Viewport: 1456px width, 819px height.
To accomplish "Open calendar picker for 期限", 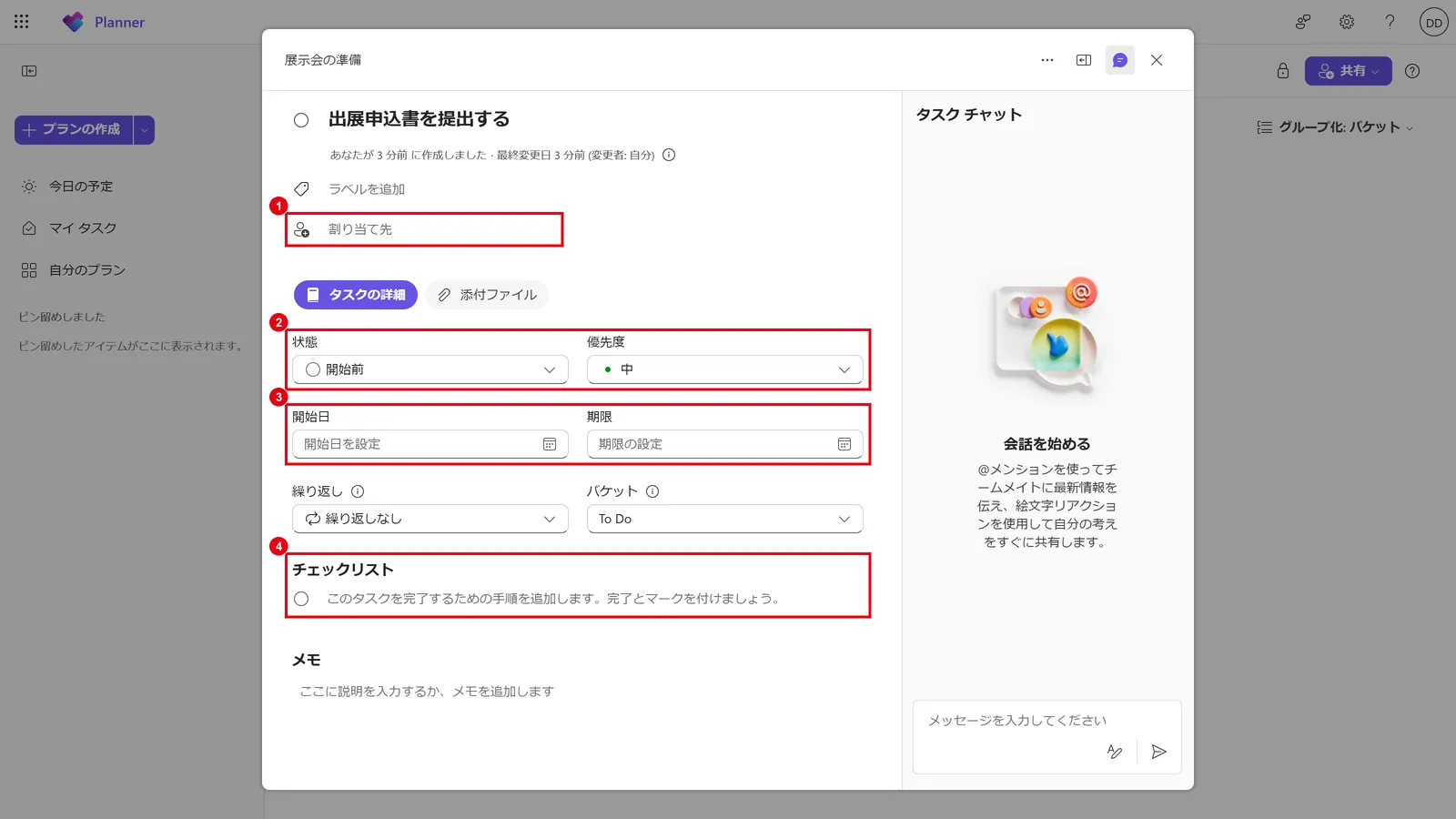I will pyautogui.click(x=844, y=444).
